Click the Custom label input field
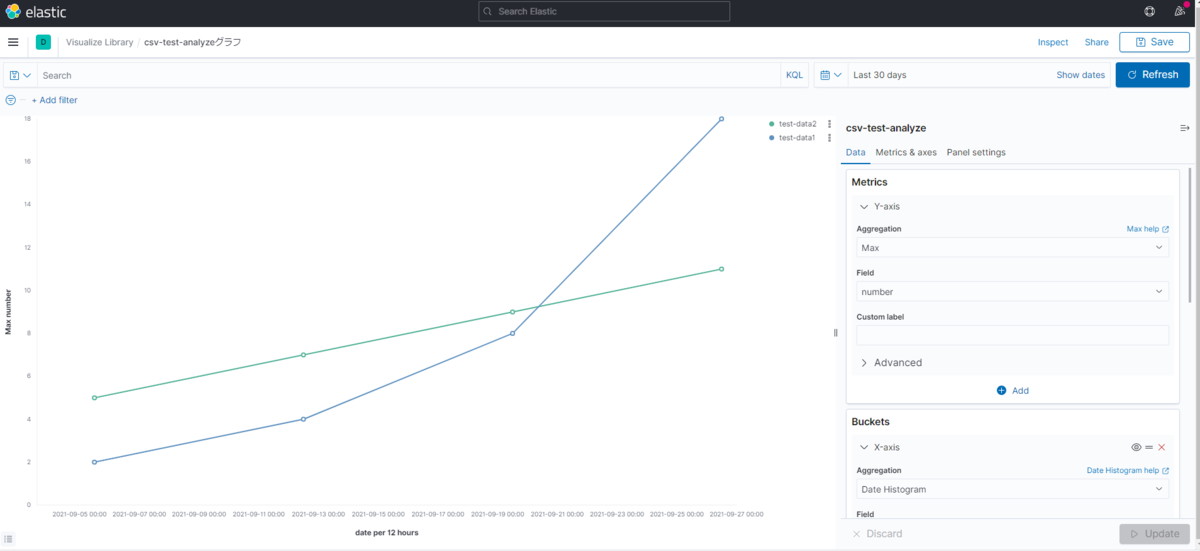The image size is (1200, 551). [1012, 335]
